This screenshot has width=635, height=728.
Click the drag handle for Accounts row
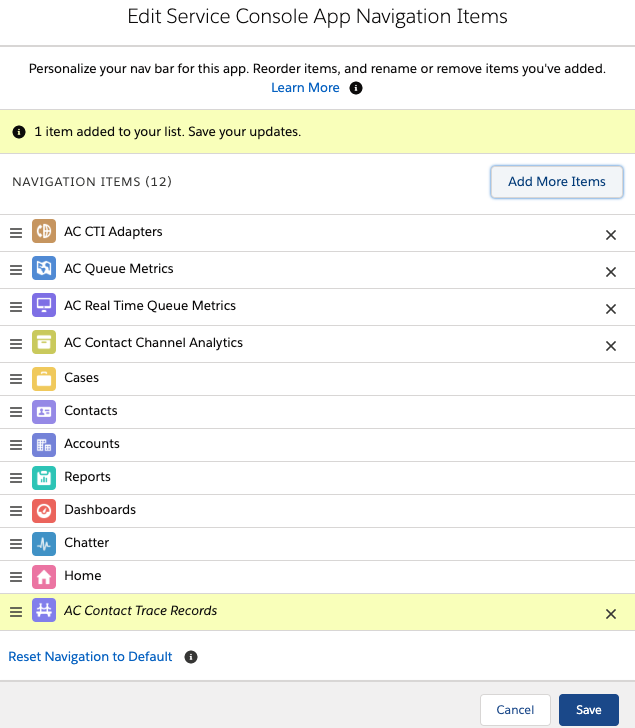click(16, 445)
